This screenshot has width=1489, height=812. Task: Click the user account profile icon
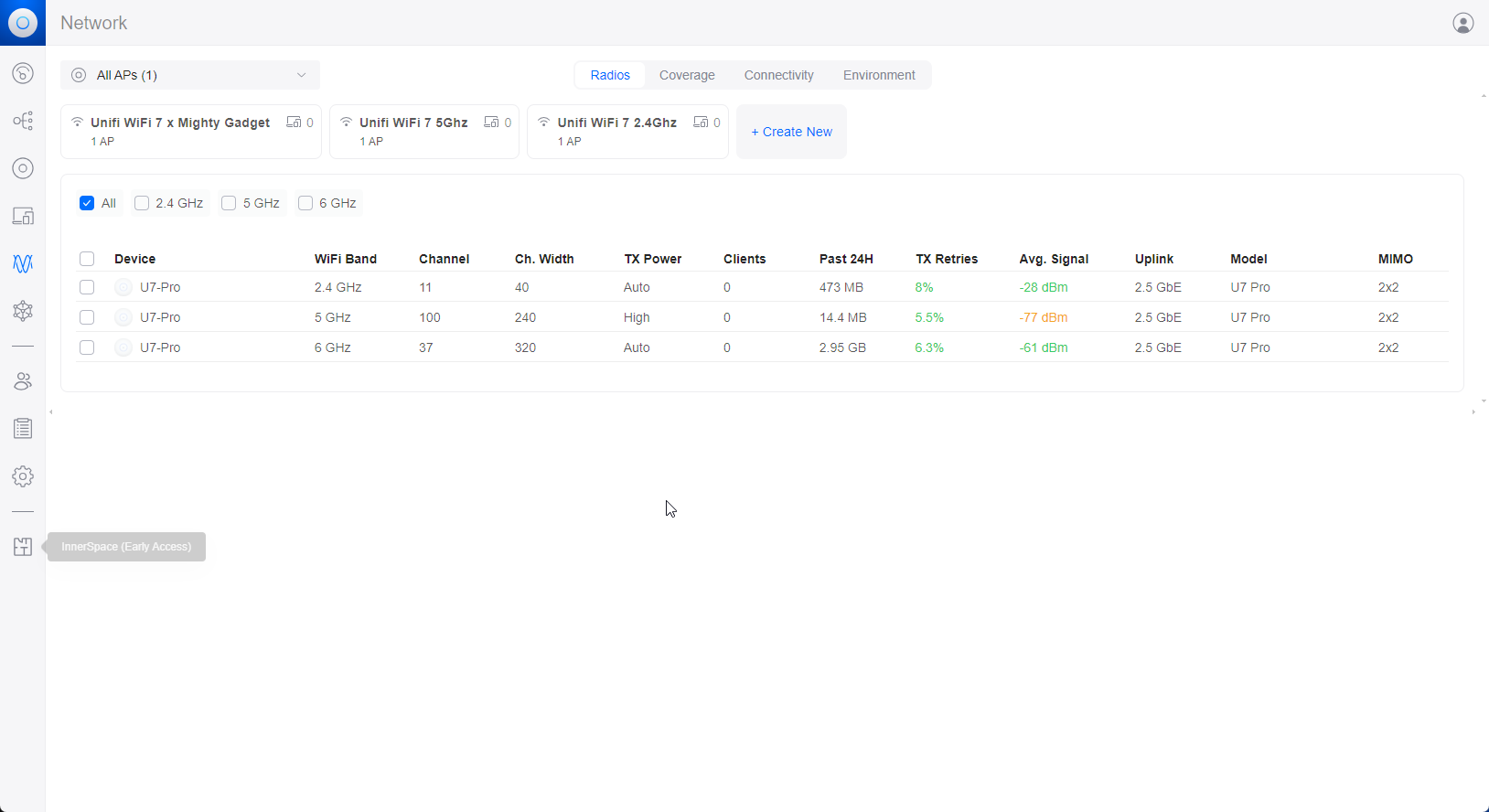[1462, 23]
